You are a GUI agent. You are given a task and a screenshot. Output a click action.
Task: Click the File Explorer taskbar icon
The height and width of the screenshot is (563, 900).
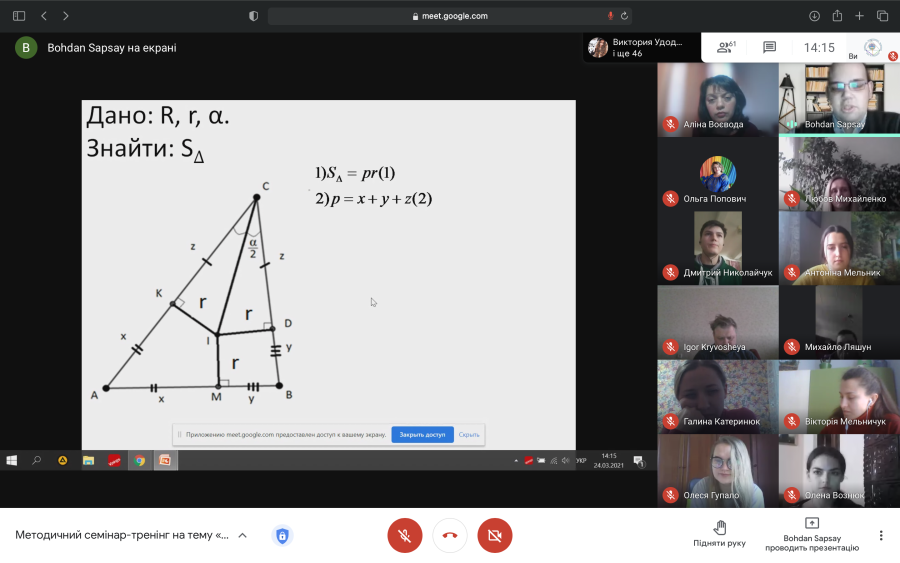88,460
